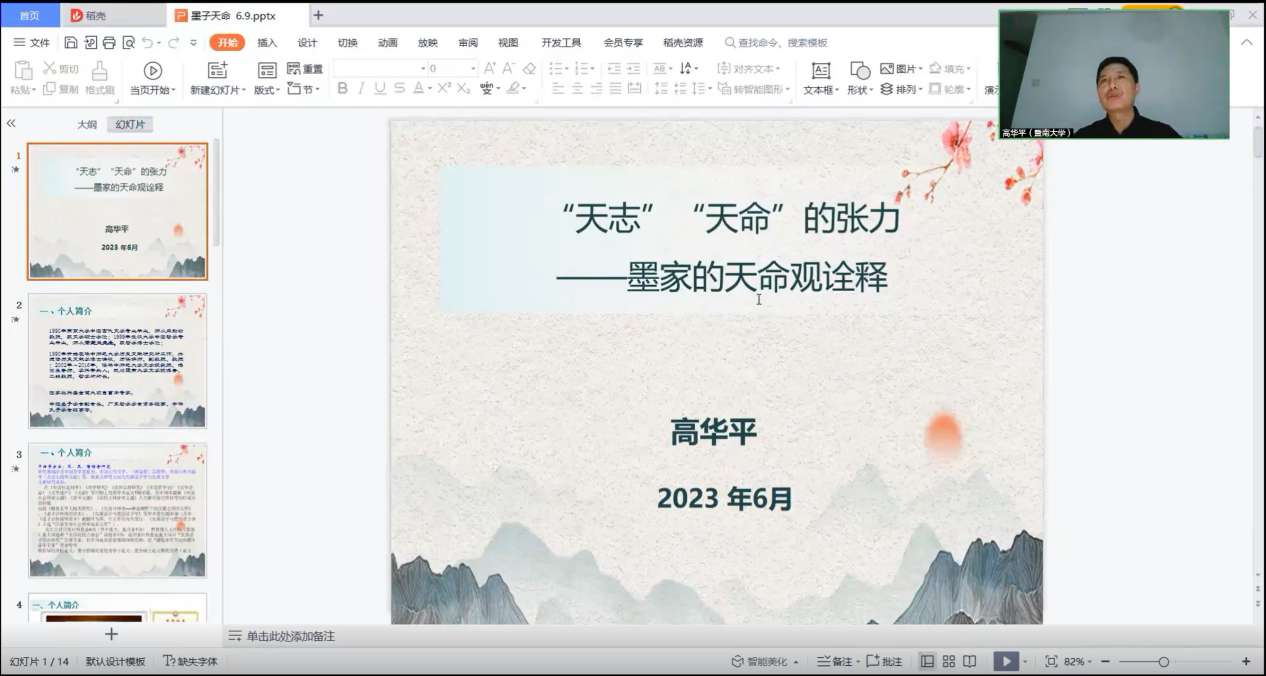Viewport: 1266px width, 676px height.
Task: Open the Insert (插入) ribbon tab
Action: coord(267,43)
